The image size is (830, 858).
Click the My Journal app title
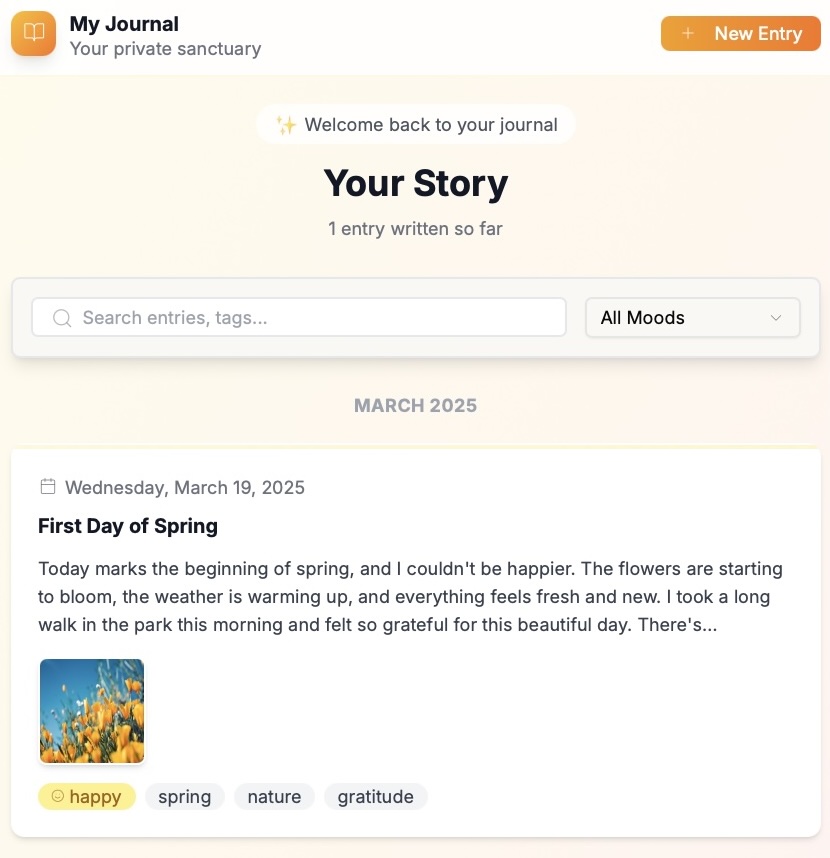click(124, 23)
